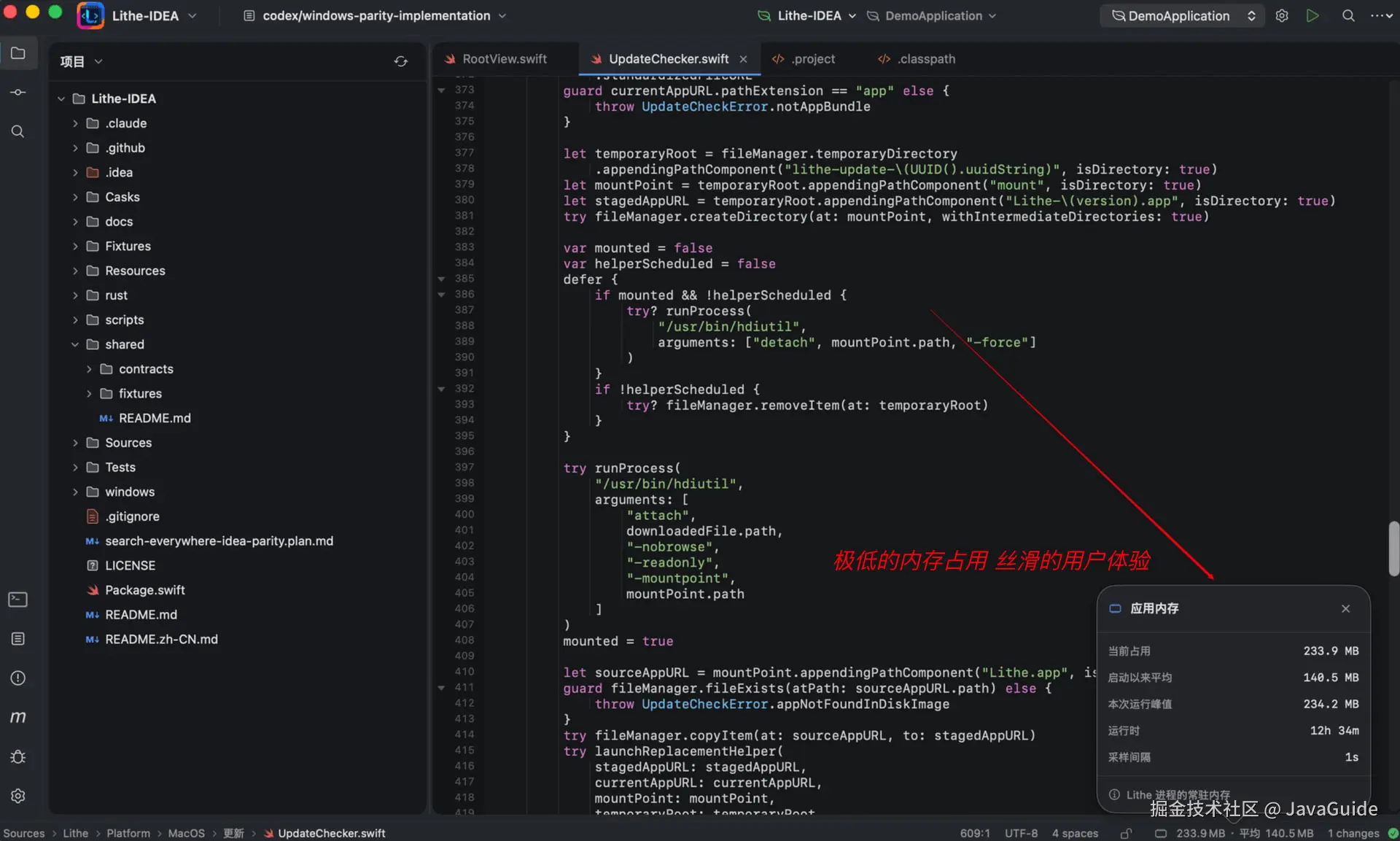
Task: Open the Problems tool window icon
Action: [18, 678]
